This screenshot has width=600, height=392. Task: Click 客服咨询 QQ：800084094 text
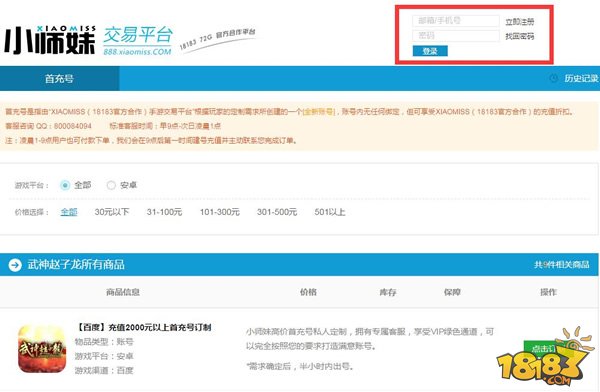point(49,126)
